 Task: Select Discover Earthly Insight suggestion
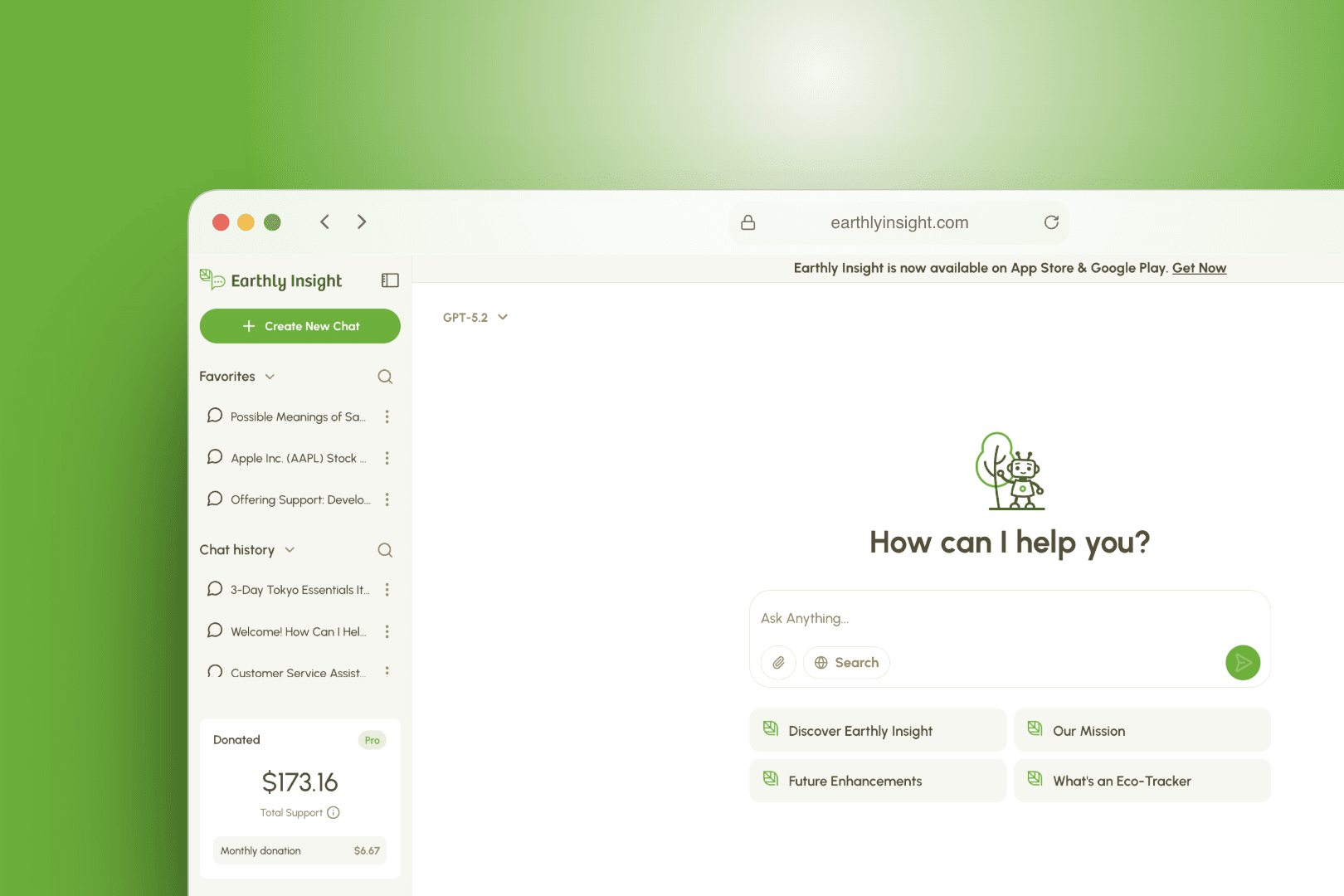878,730
